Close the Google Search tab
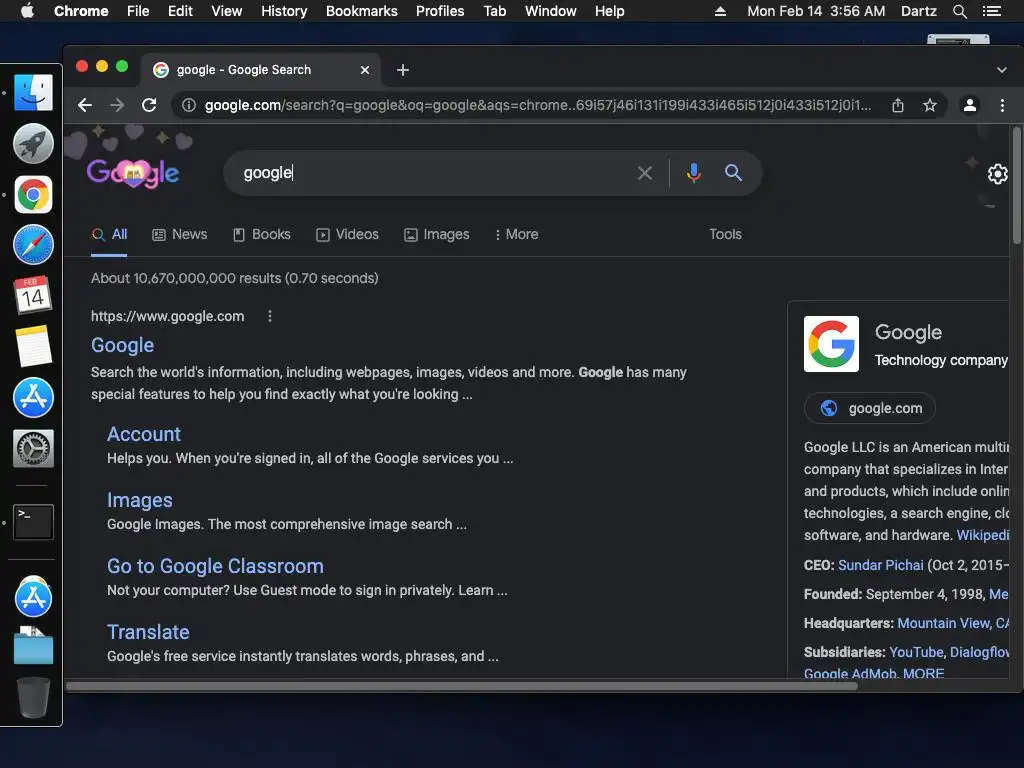 pyautogui.click(x=365, y=70)
